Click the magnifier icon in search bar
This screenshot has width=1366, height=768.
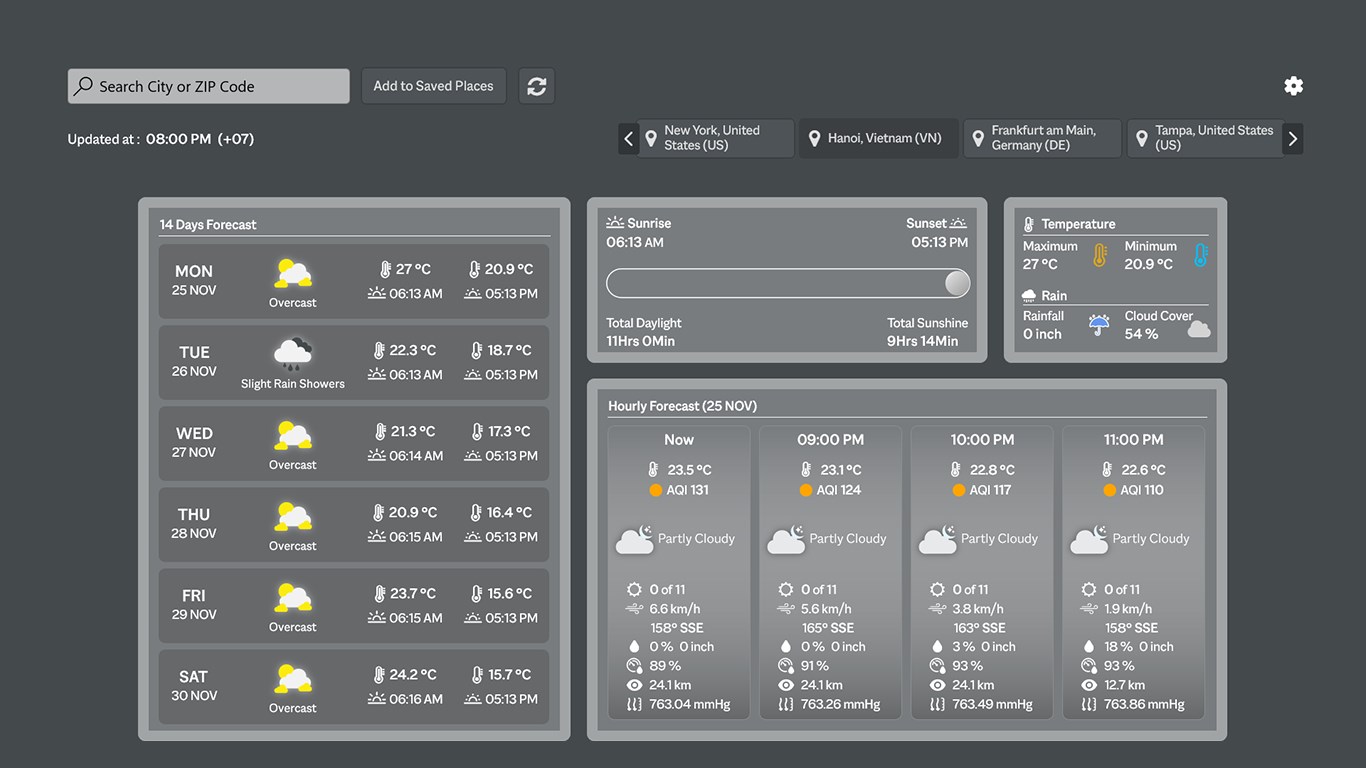tap(84, 86)
